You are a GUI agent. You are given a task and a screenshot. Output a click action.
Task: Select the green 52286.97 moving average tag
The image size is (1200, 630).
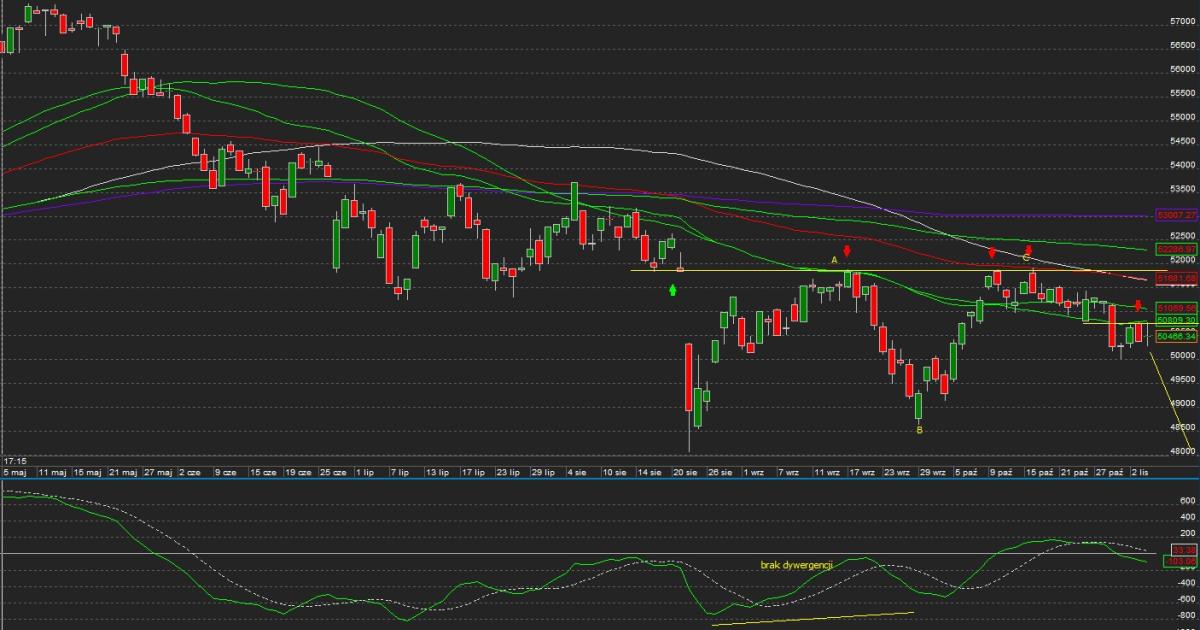pyautogui.click(x=1176, y=248)
